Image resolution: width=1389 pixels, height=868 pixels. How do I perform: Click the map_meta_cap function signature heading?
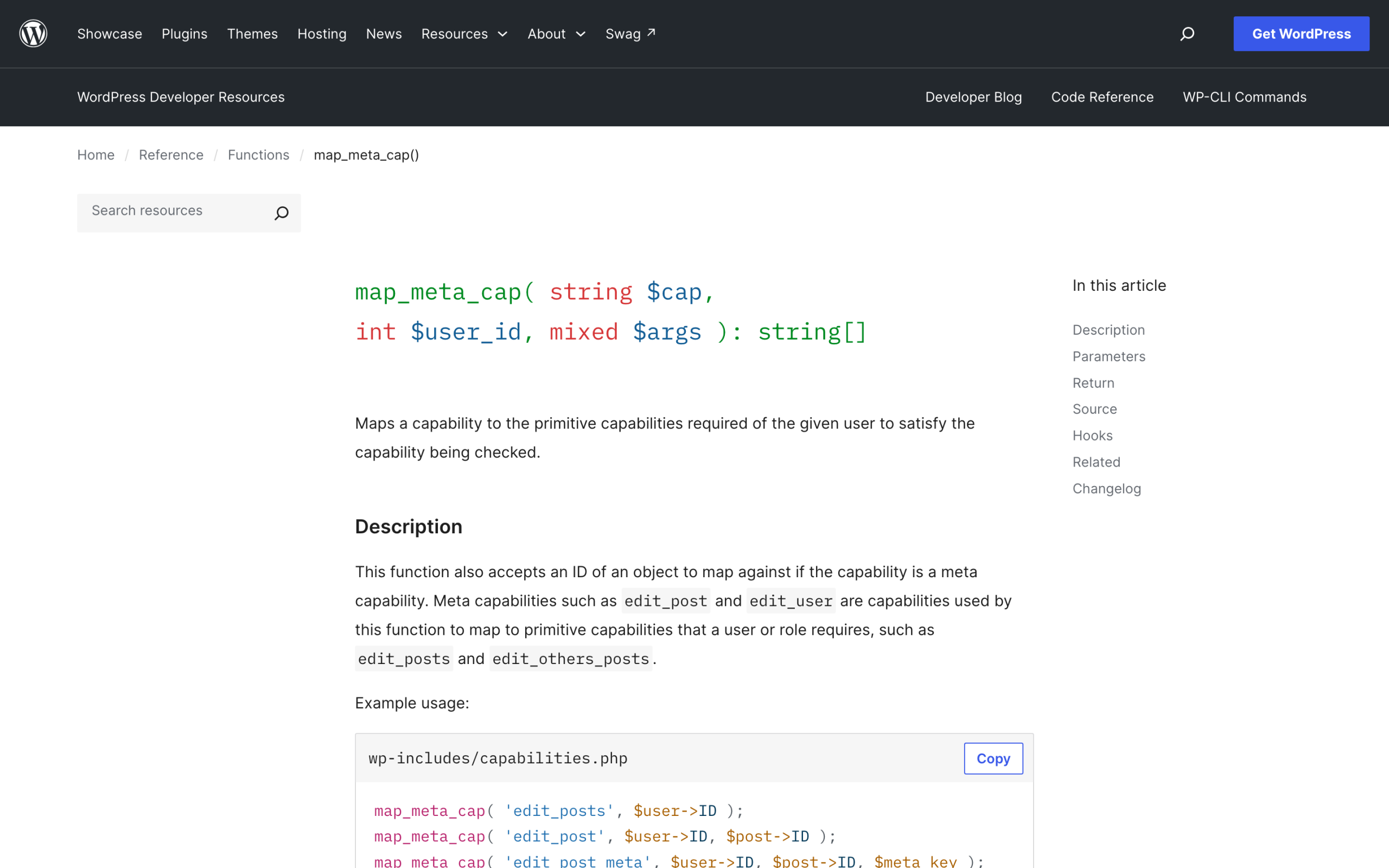tap(610, 312)
